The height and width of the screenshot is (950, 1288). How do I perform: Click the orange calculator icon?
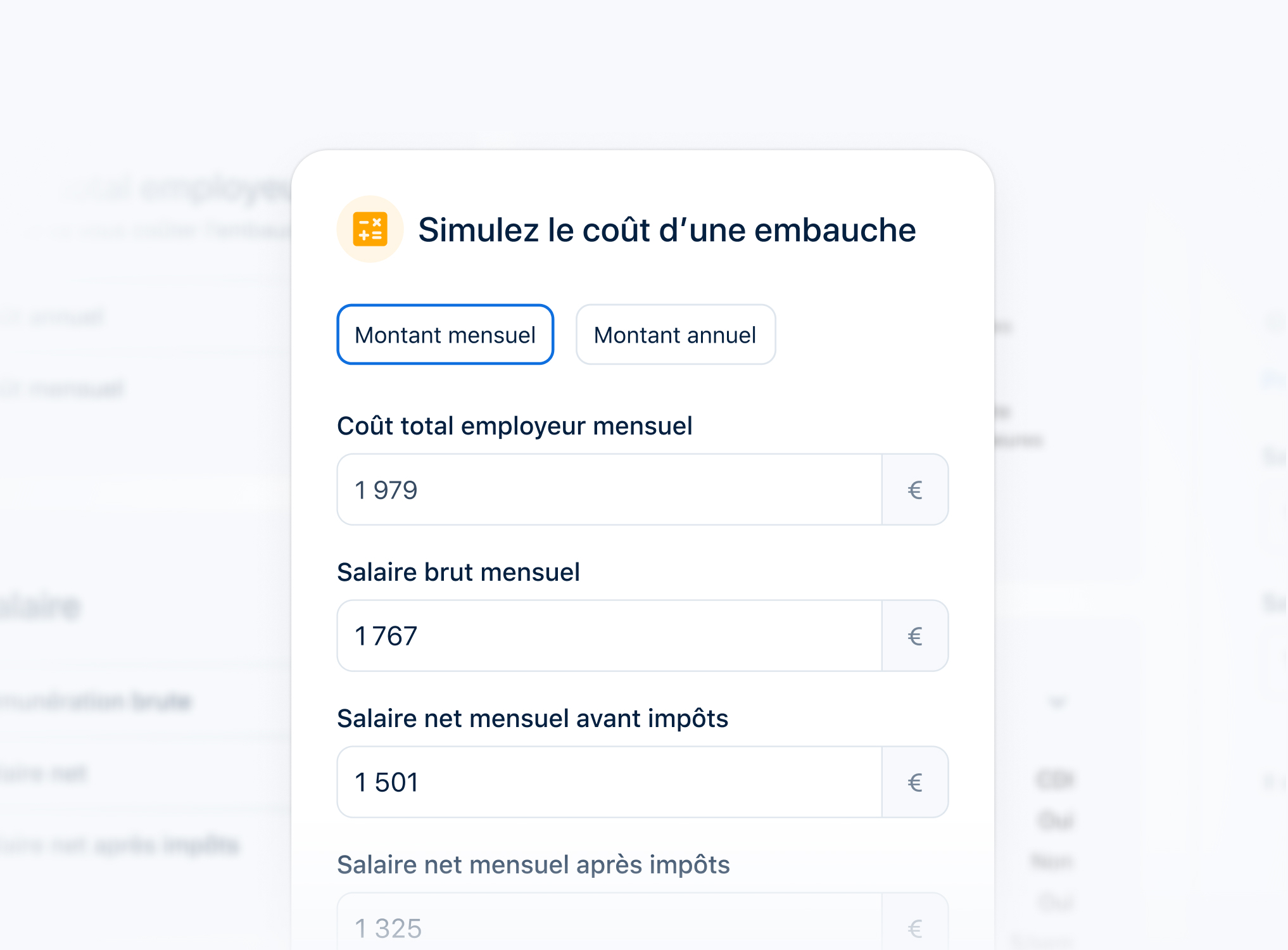coord(370,229)
